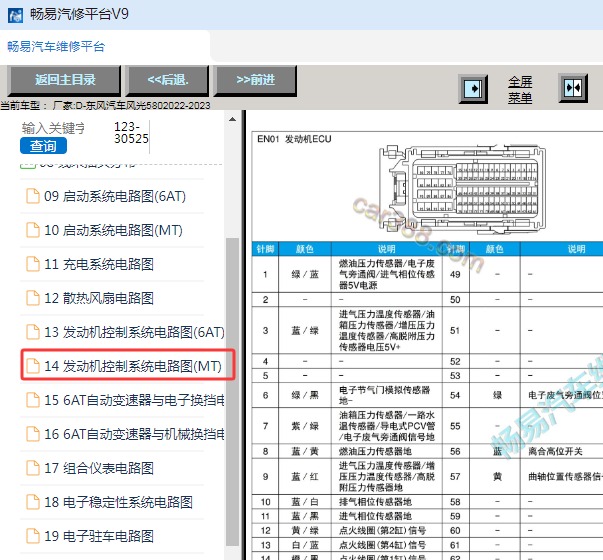Click document icon of item 14
The image size is (603, 560).
(33, 366)
